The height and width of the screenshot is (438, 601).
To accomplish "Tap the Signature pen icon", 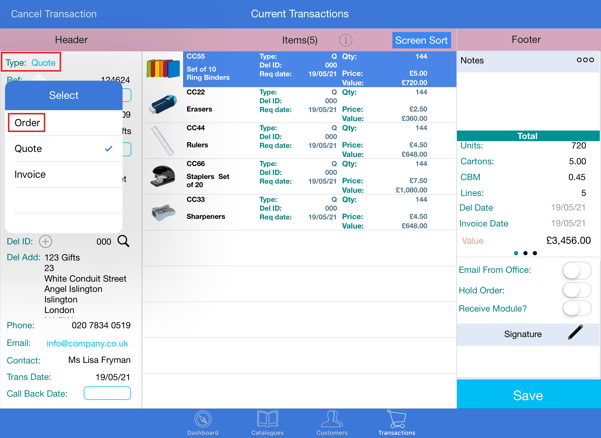I will tap(575, 334).
